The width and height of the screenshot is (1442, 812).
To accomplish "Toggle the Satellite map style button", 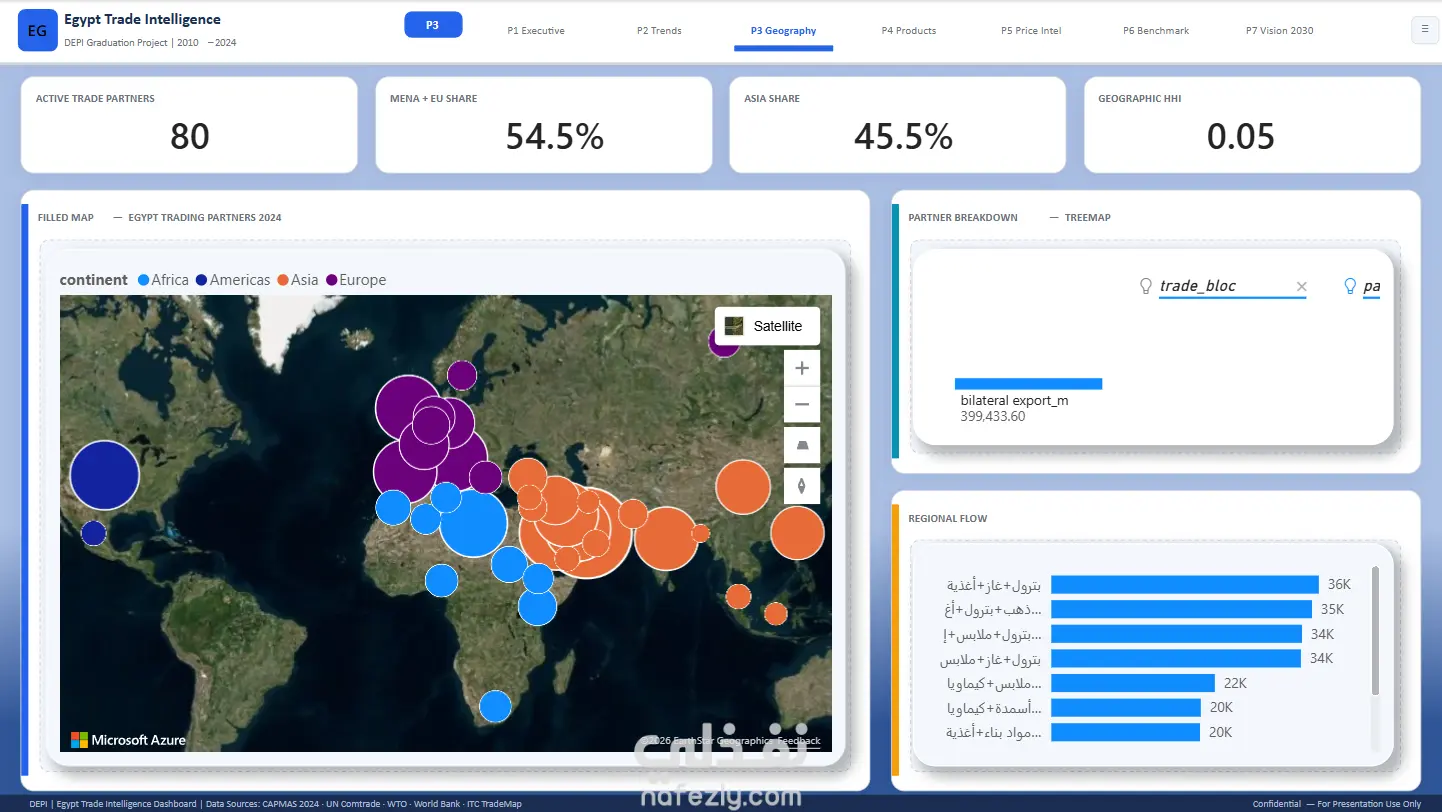I will [x=767, y=326].
